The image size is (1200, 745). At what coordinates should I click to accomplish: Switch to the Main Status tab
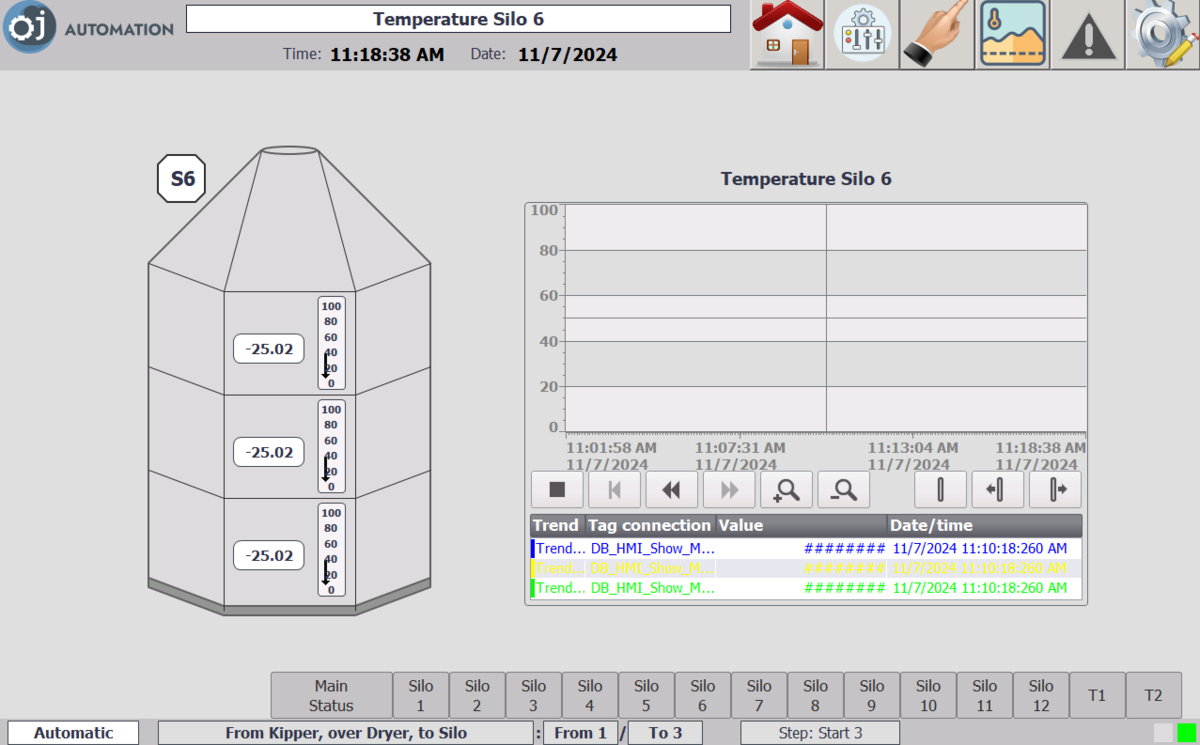pos(331,695)
